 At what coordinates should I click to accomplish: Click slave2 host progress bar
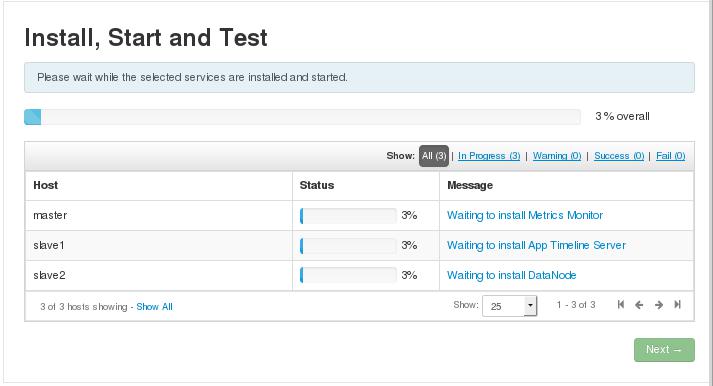348,276
